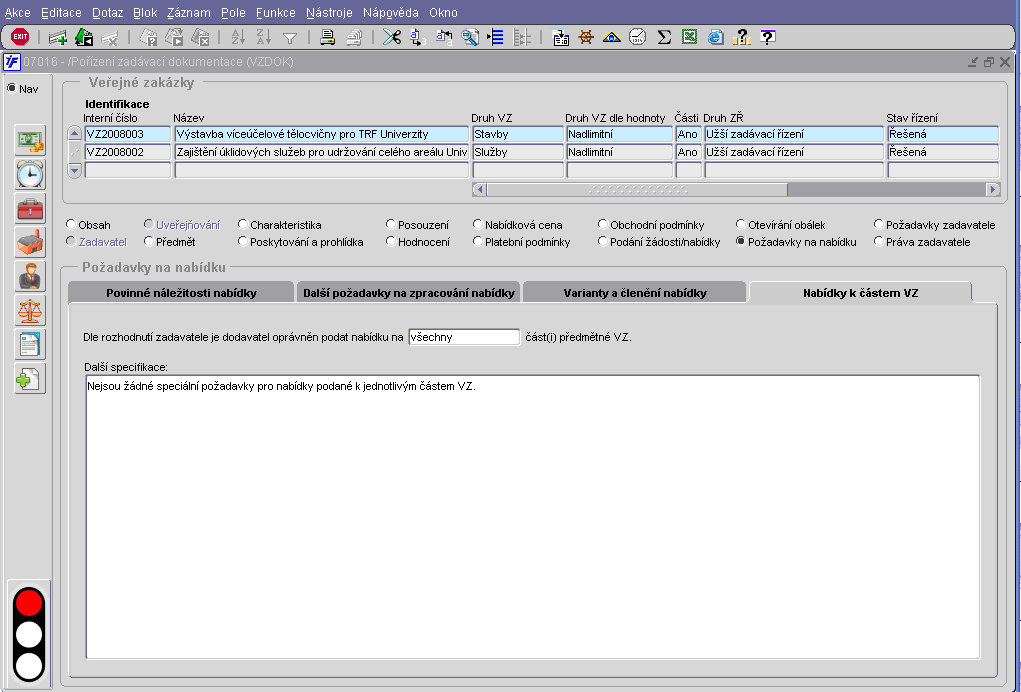Image resolution: width=1021 pixels, height=692 pixels.
Task: Click cell 'VZ2008002' in Interní číslo column
Action: pos(128,152)
